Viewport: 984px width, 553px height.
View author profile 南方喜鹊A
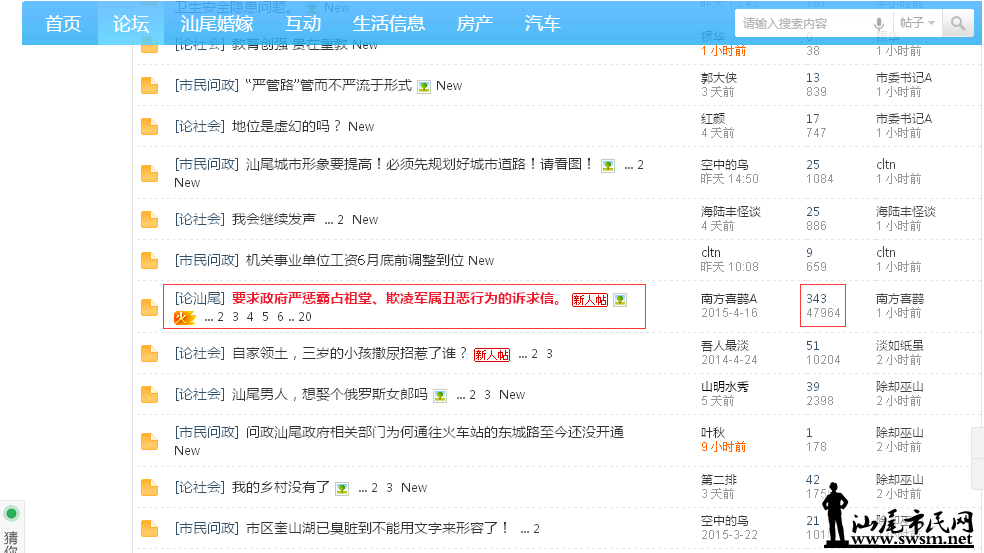729,298
